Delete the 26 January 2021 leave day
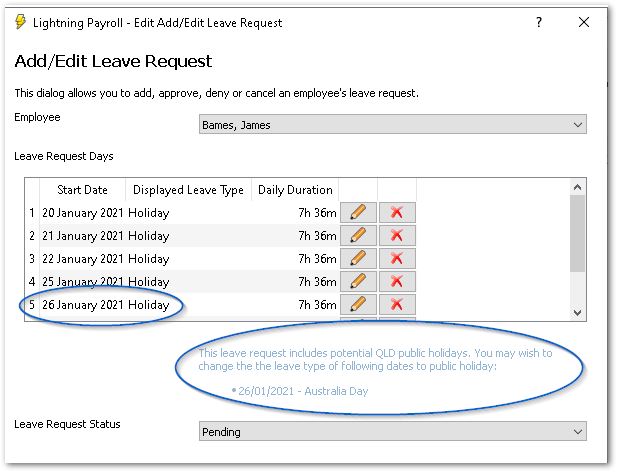 pos(397,305)
